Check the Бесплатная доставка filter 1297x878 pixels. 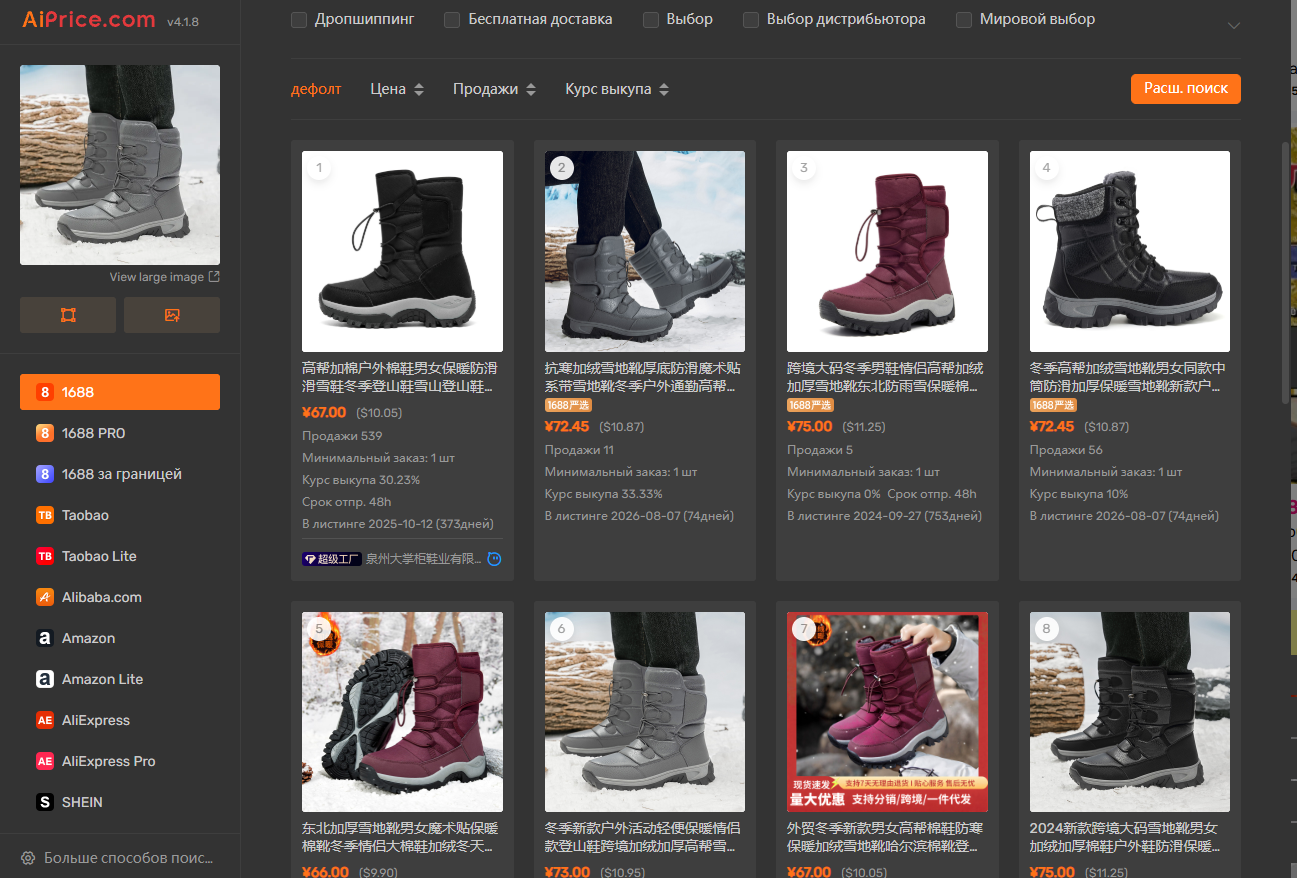click(x=452, y=19)
